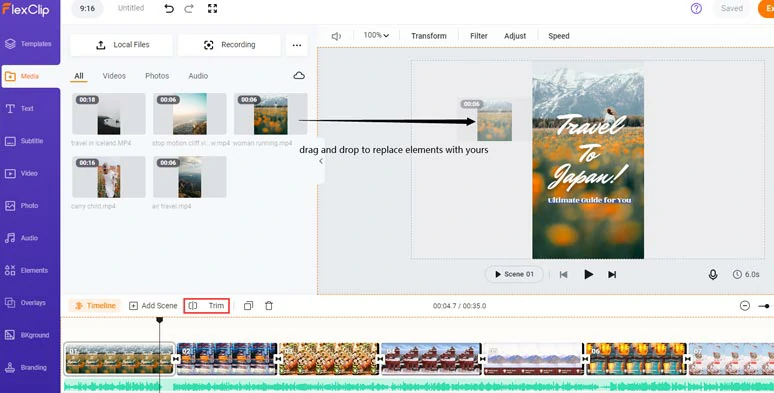
Task: Click the Trim button
Action: tap(216, 306)
